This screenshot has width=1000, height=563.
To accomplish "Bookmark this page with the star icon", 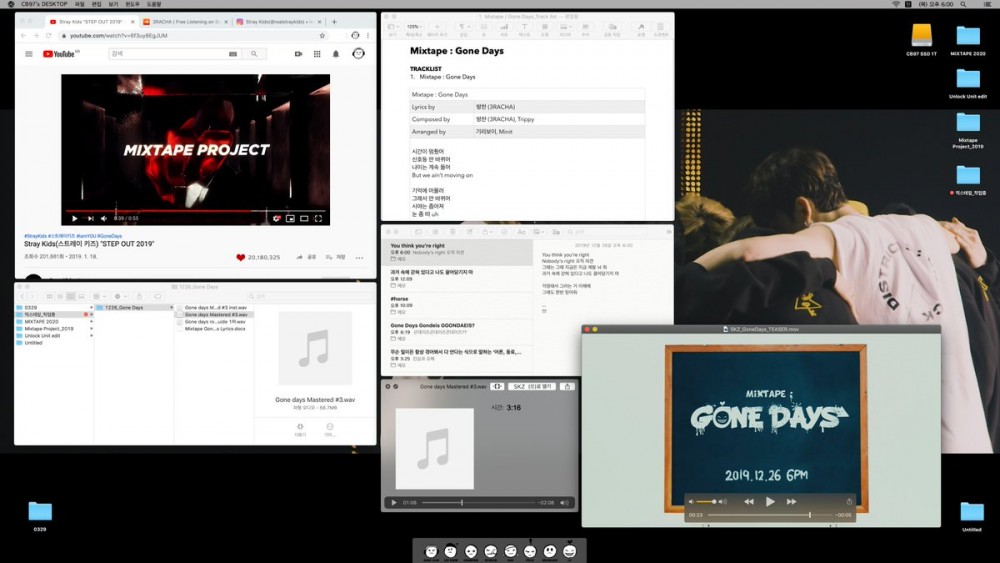I will 322,36.
